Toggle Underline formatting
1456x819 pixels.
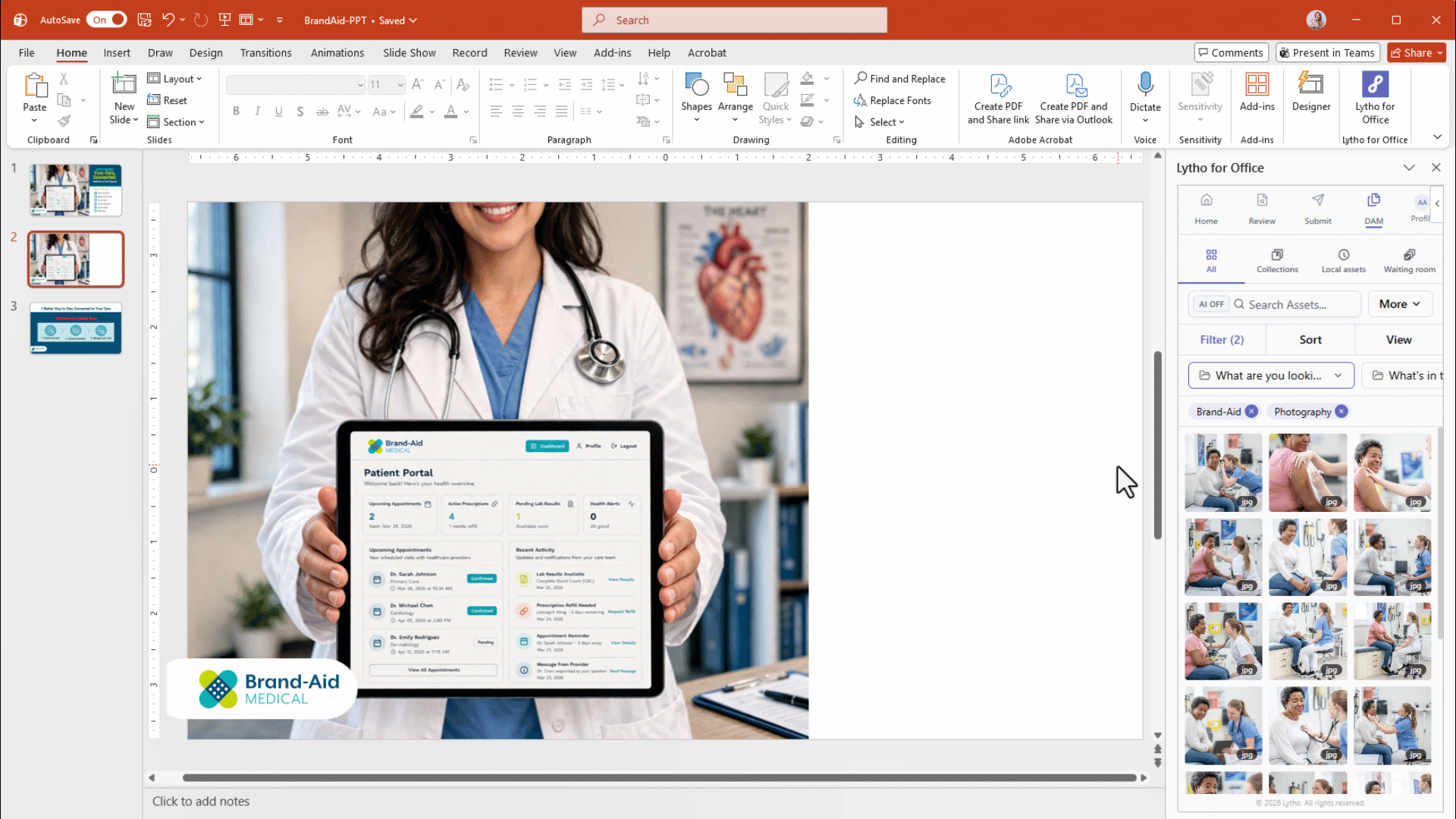tap(278, 111)
